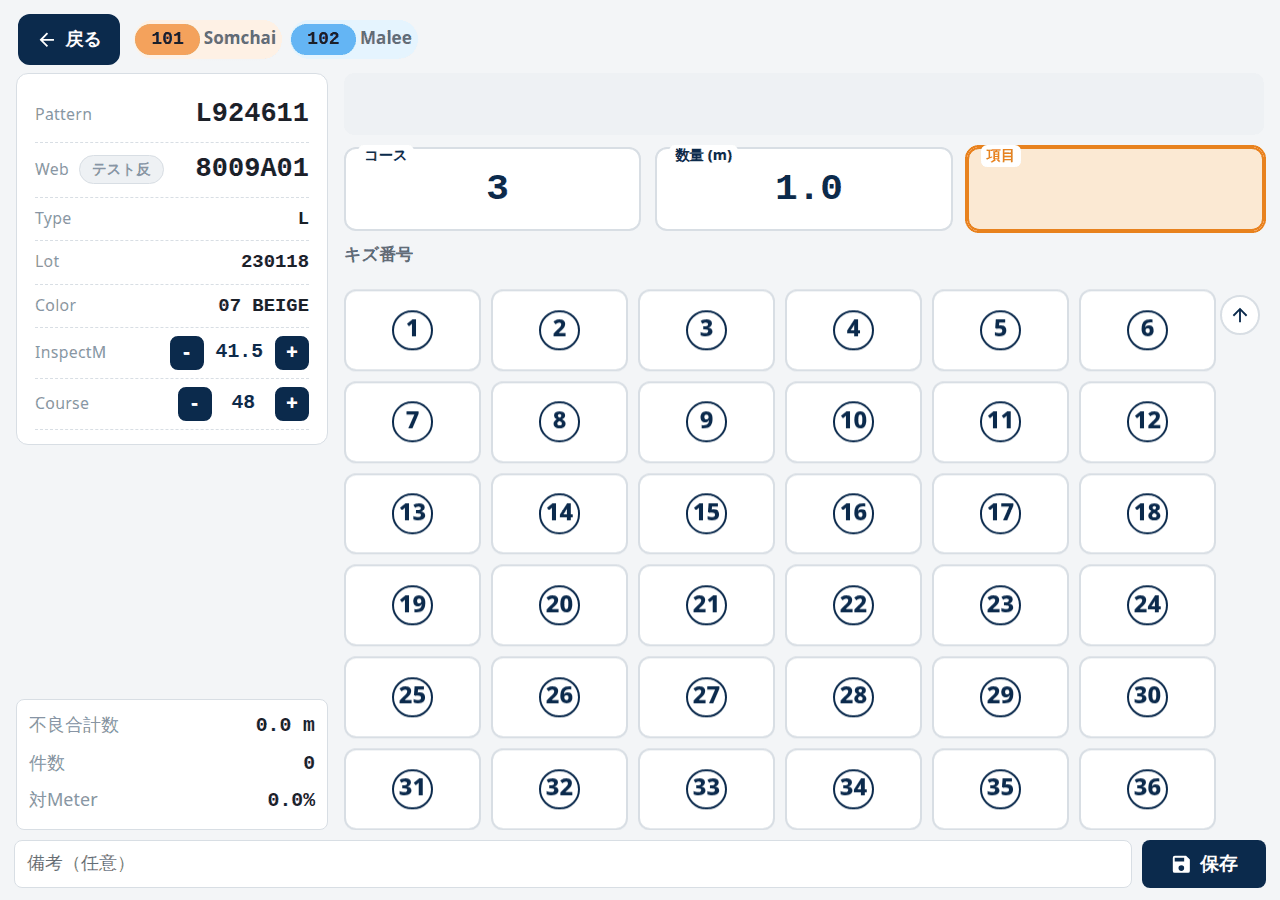Select defect number 26

[559, 697]
